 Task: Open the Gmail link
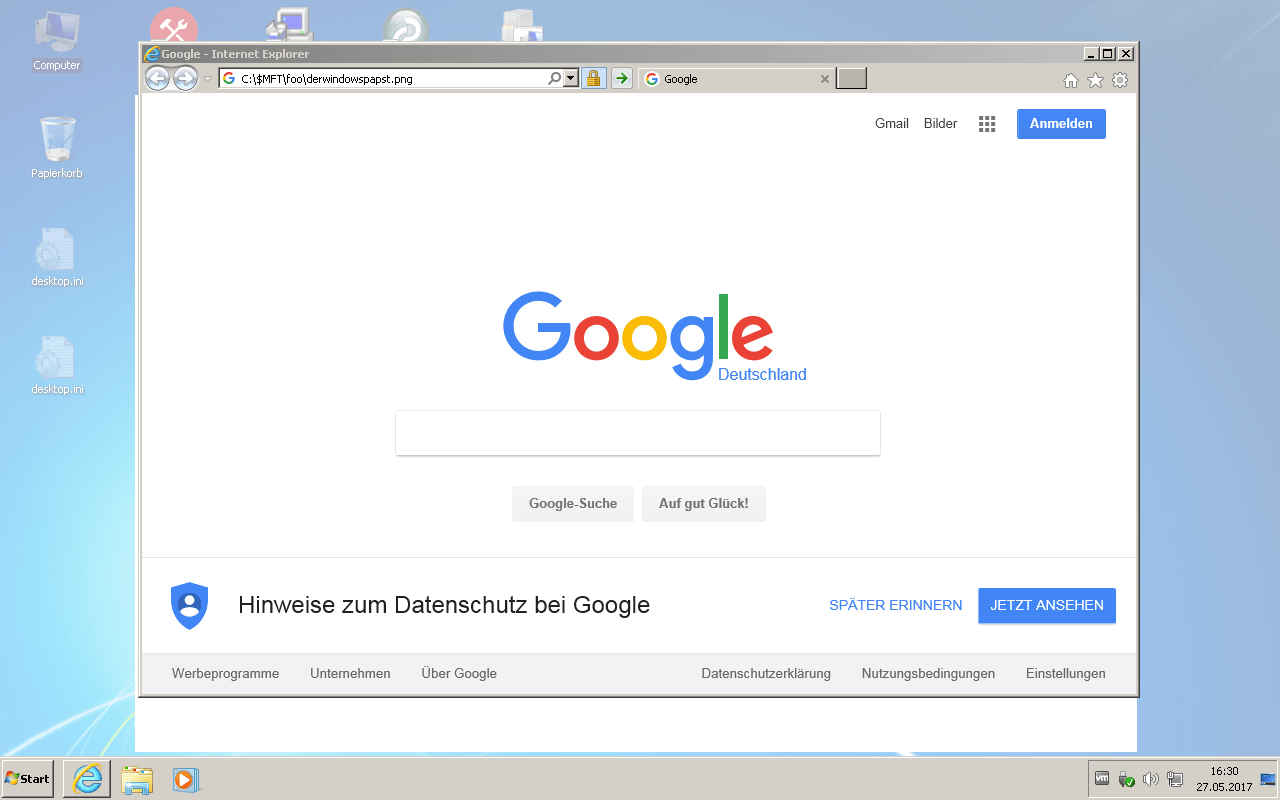click(891, 124)
